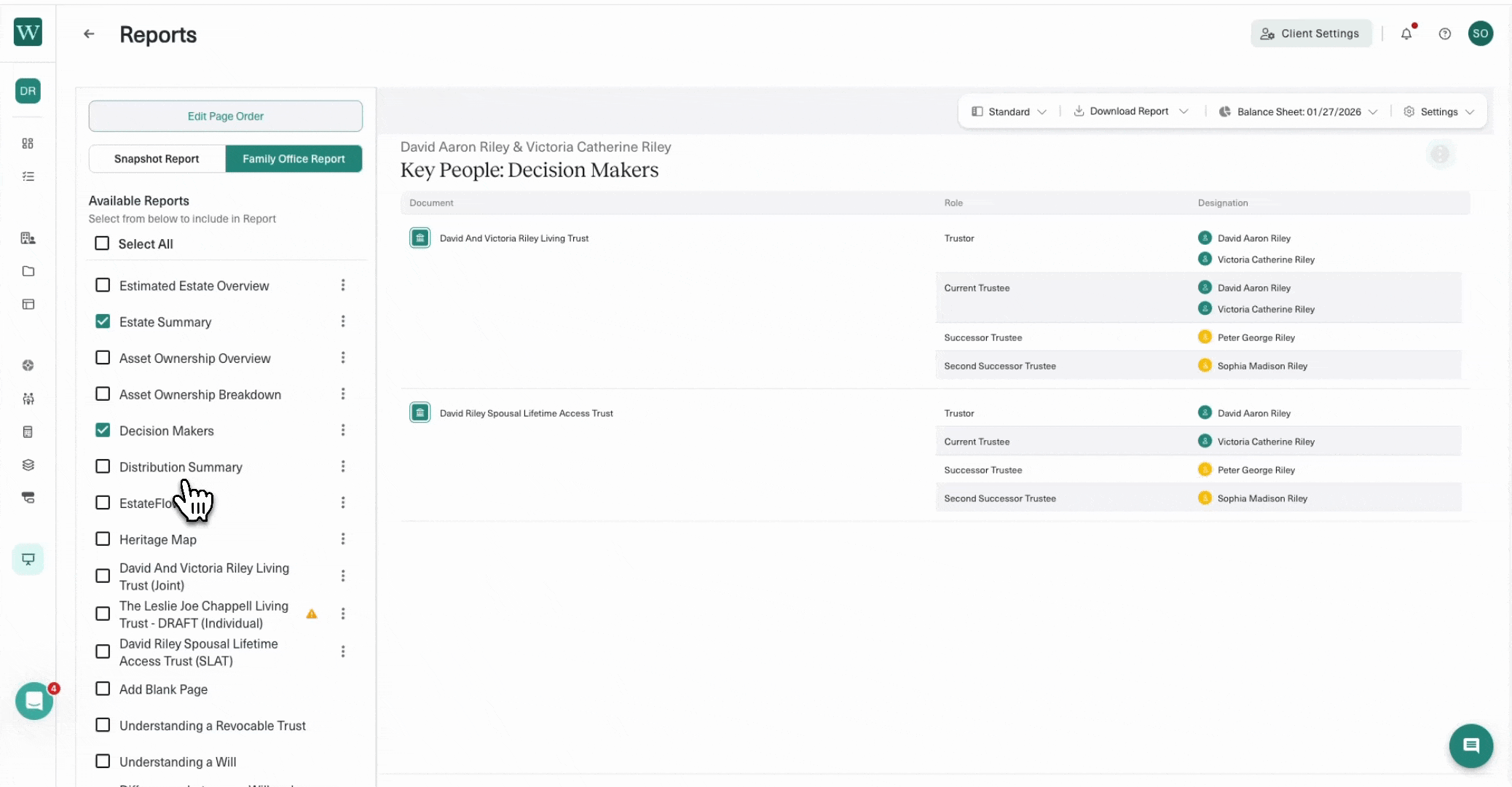
Task: Open Client Settings button
Action: (x=1311, y=34)
